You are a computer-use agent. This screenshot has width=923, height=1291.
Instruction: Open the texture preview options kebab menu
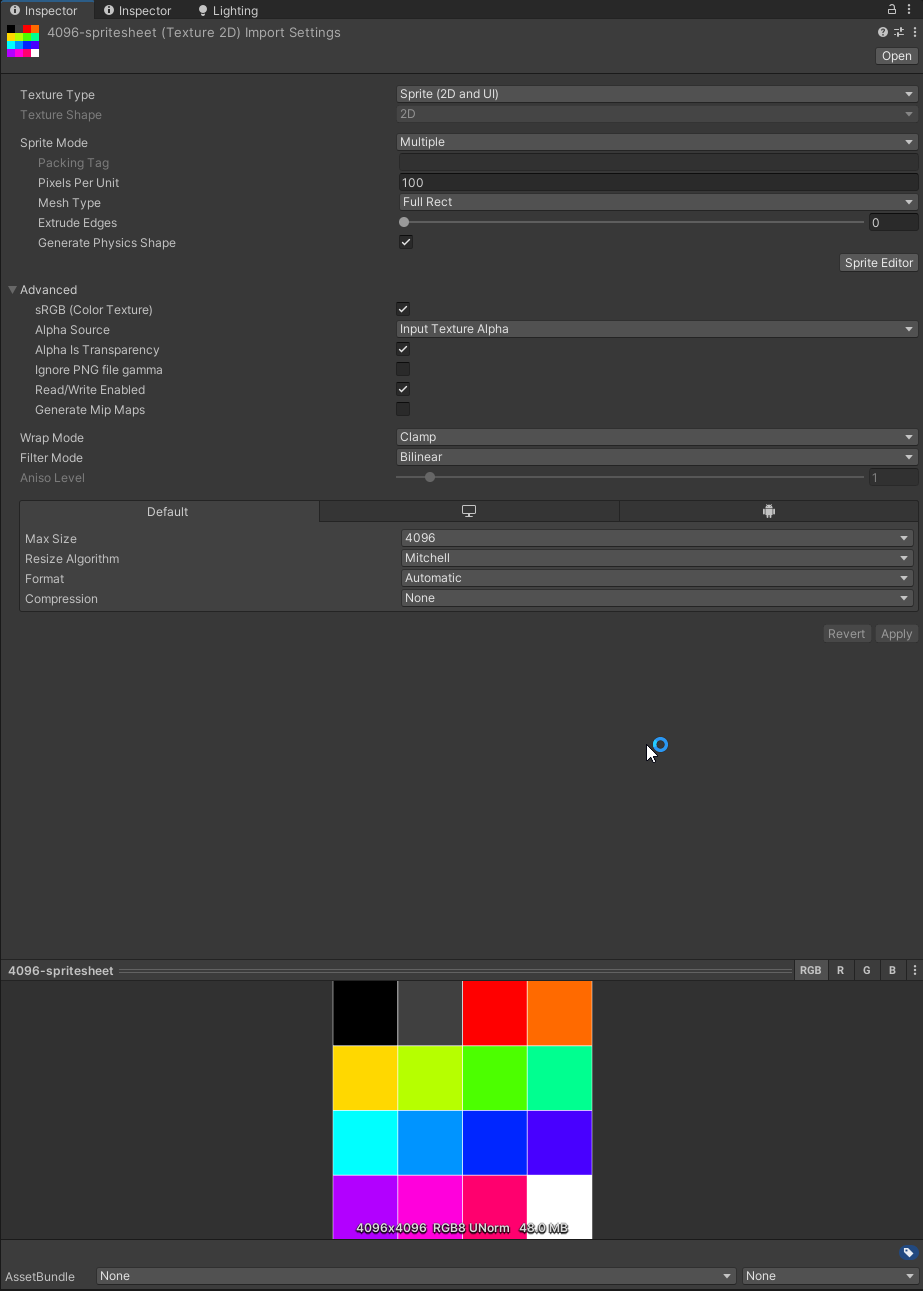pyautogui.click(x=914, y=969)
